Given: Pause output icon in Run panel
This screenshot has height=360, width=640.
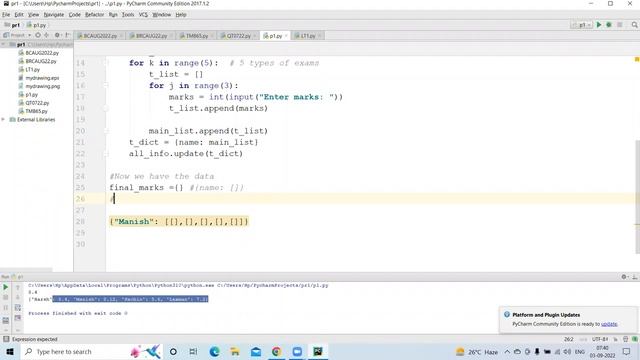Looking at the screenshot, I should (x=6, y=308).
